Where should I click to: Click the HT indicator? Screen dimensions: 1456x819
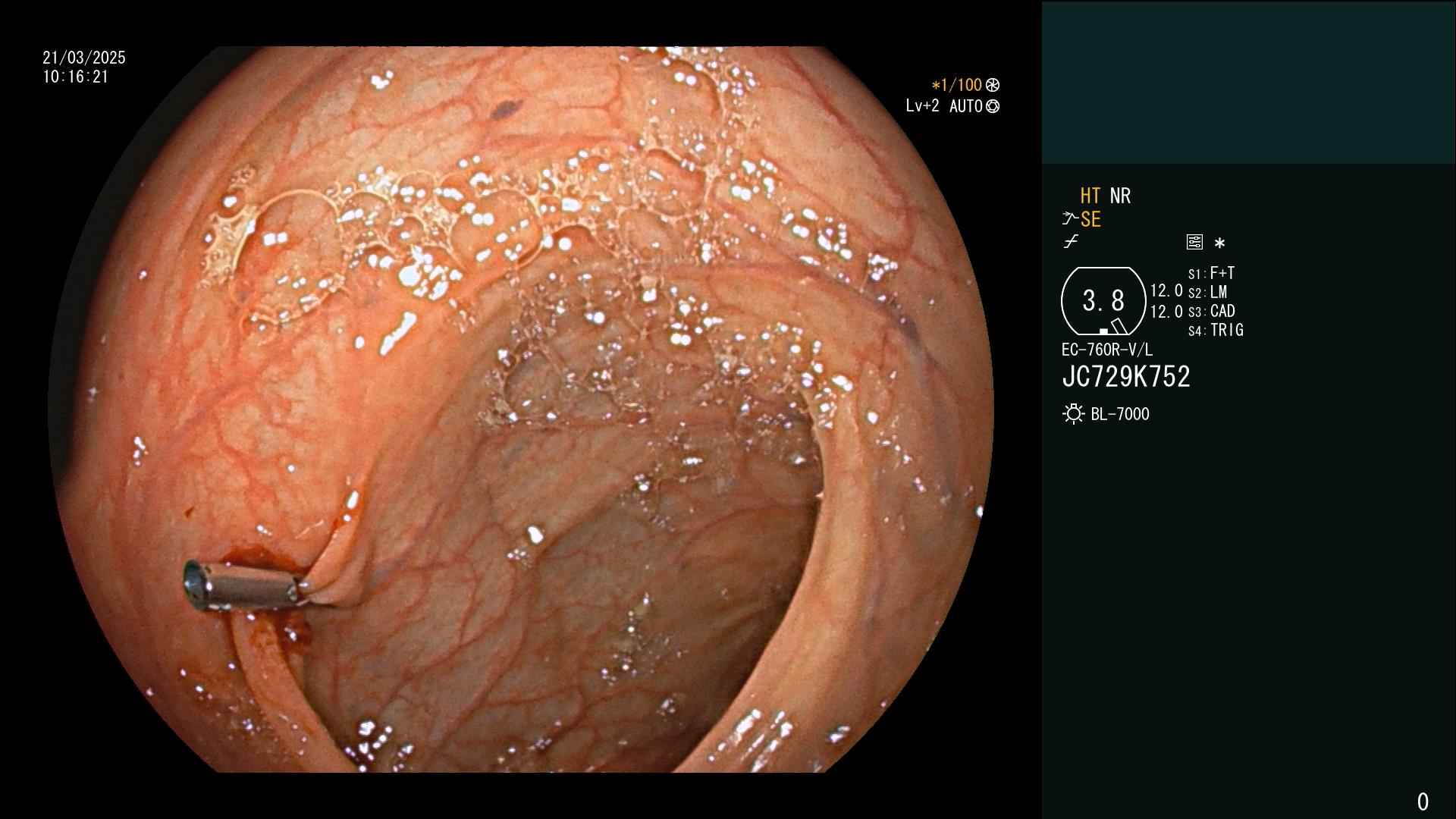(1090, 196)
